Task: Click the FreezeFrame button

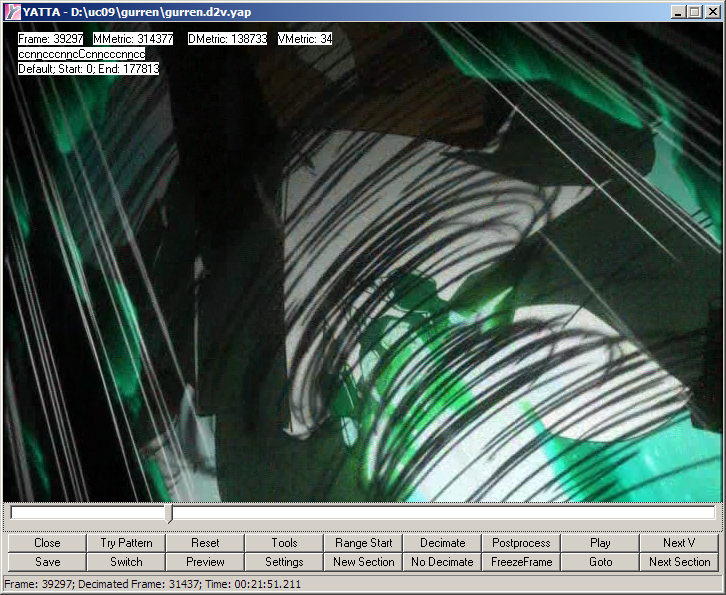Action: coord(521,562)
